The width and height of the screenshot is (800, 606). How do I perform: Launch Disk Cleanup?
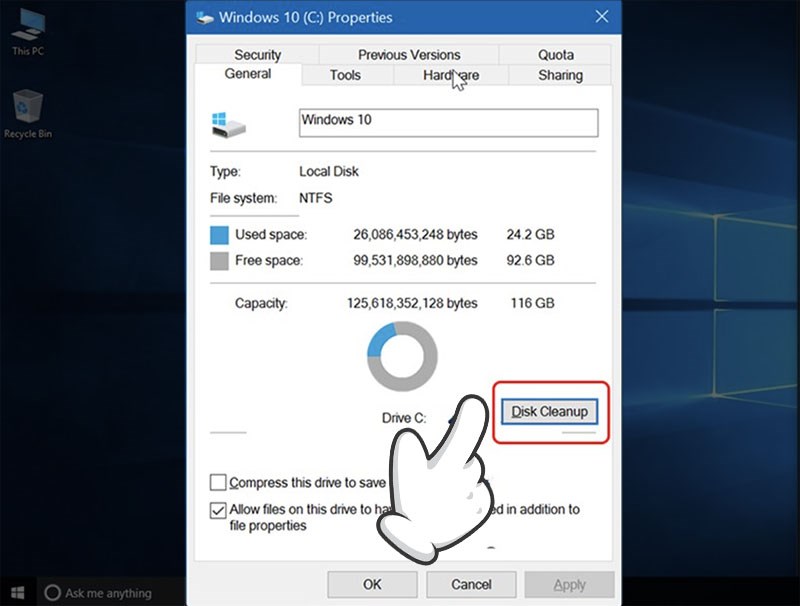coord(548,411)
